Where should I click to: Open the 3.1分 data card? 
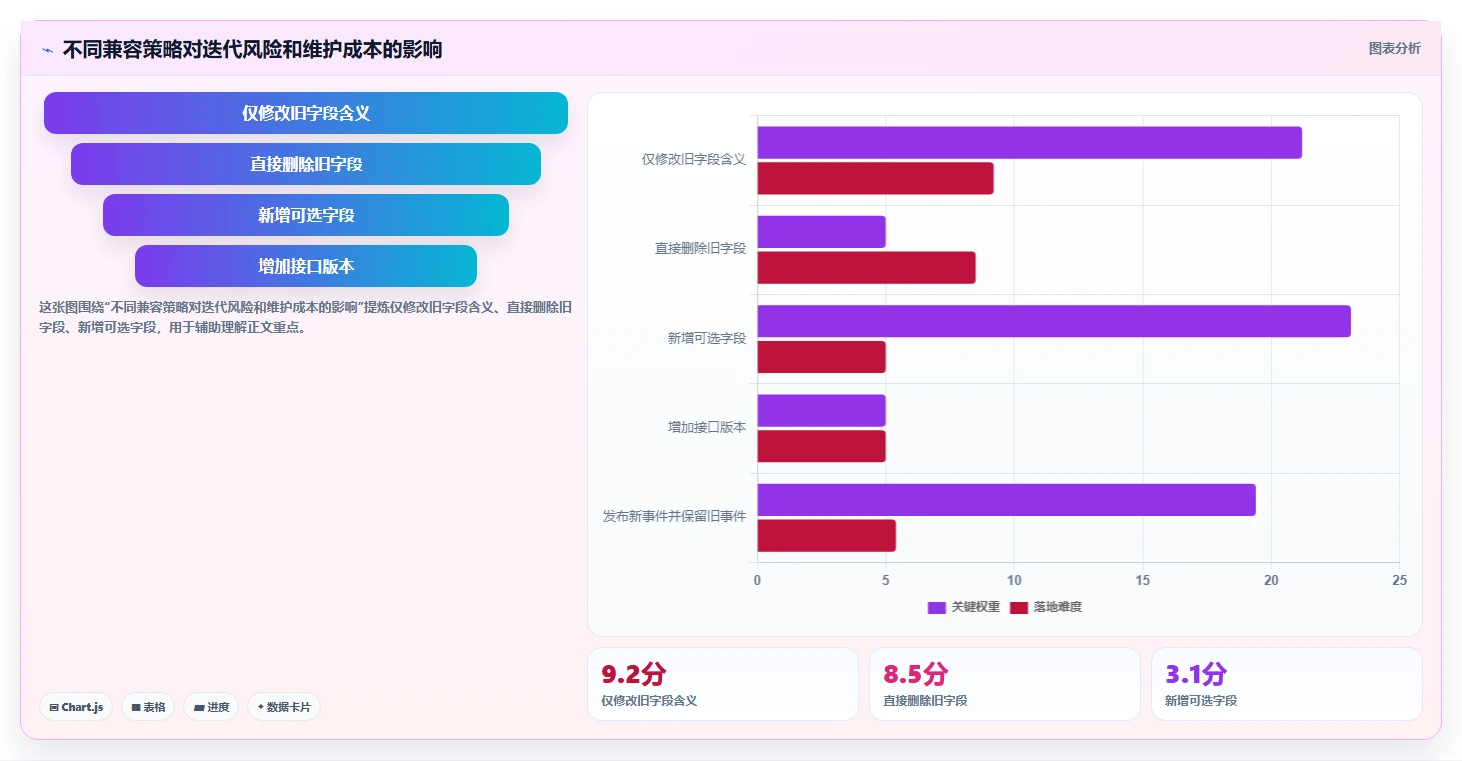click(x=1286, y=684)
